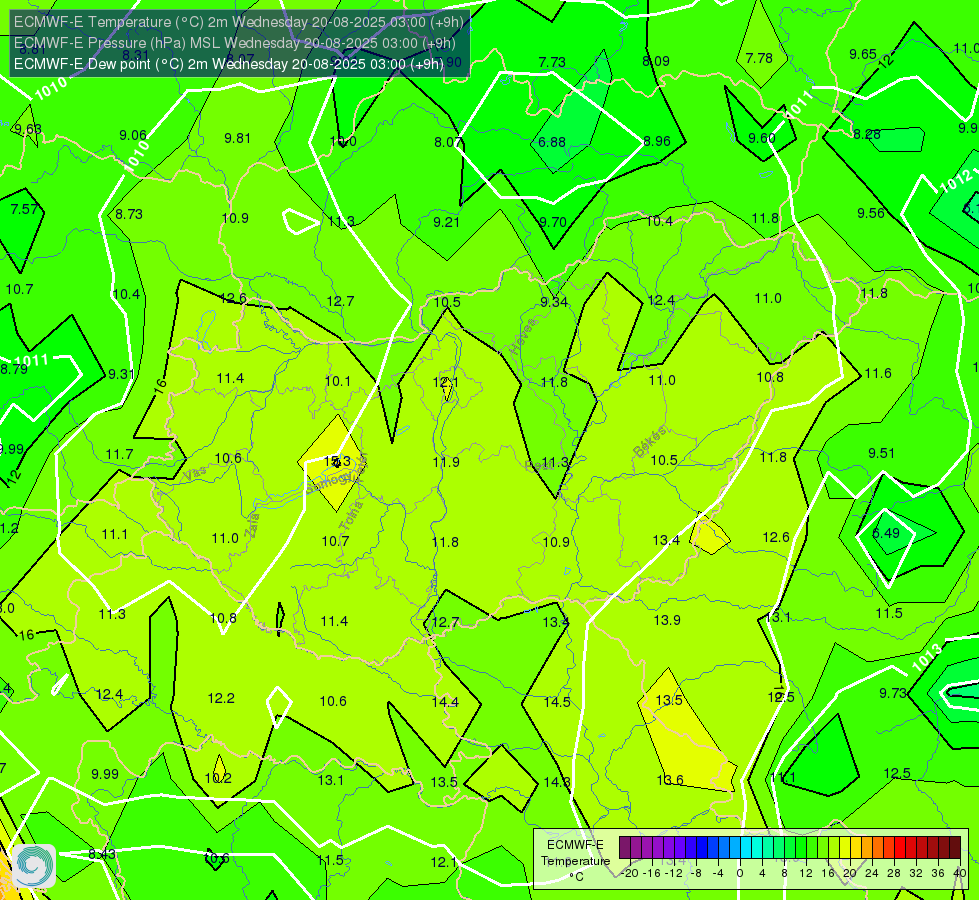Click the 11.7 value on the map
This screenshot has width=979, height=900.
click(119, 454)
